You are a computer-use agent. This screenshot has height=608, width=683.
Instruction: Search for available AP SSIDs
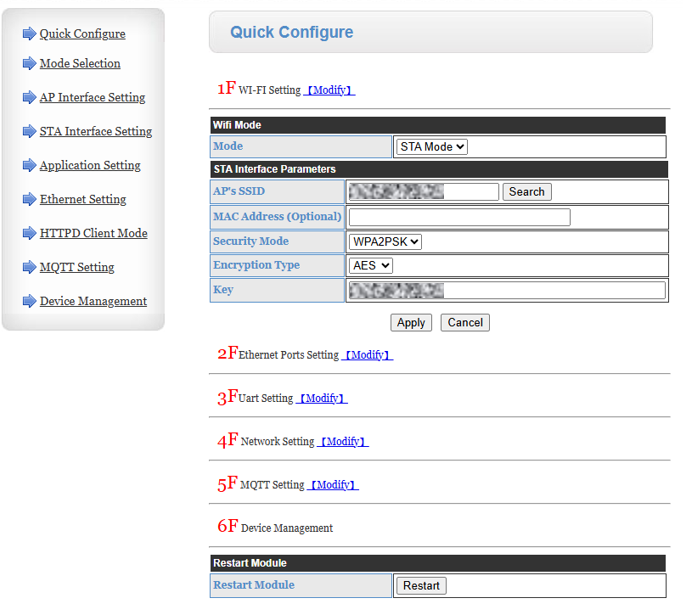(527, 192)
